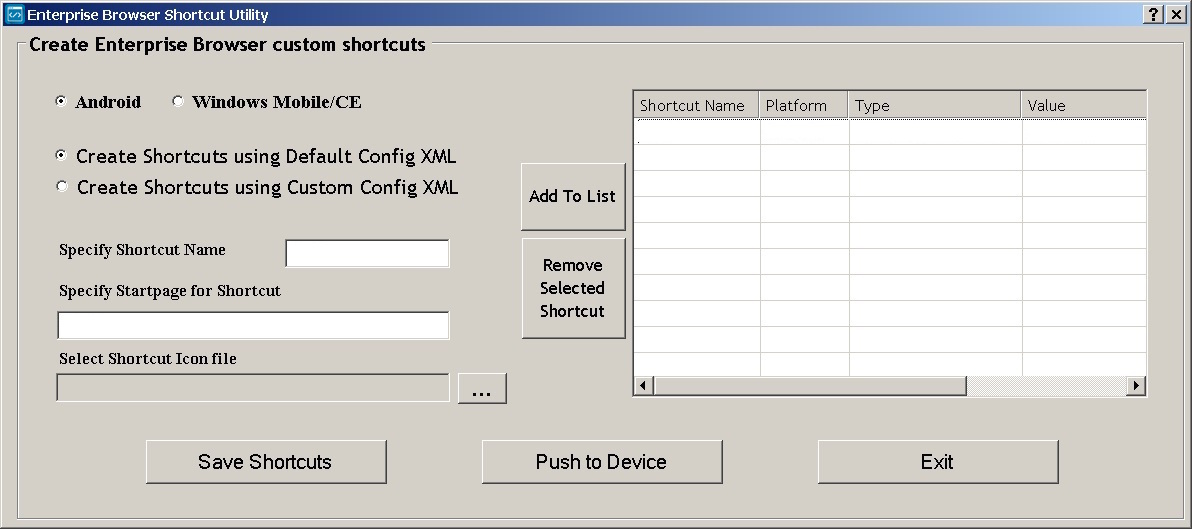This screenshot has height=529, width=1192.
Task: Click the Specify Startpage for Shortcut label
Action: pyautogui.click(x=170, y=291)
